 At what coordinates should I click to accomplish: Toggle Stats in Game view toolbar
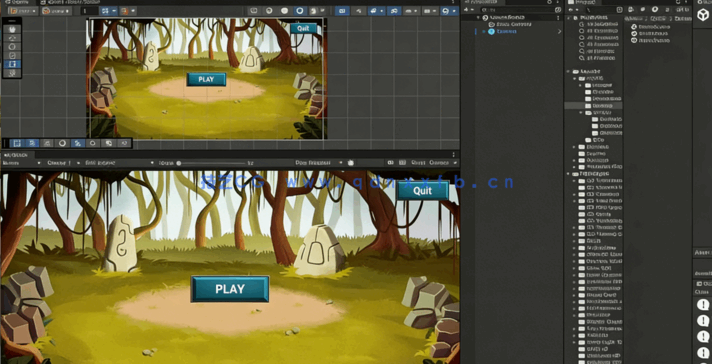[x=419, y=163]
